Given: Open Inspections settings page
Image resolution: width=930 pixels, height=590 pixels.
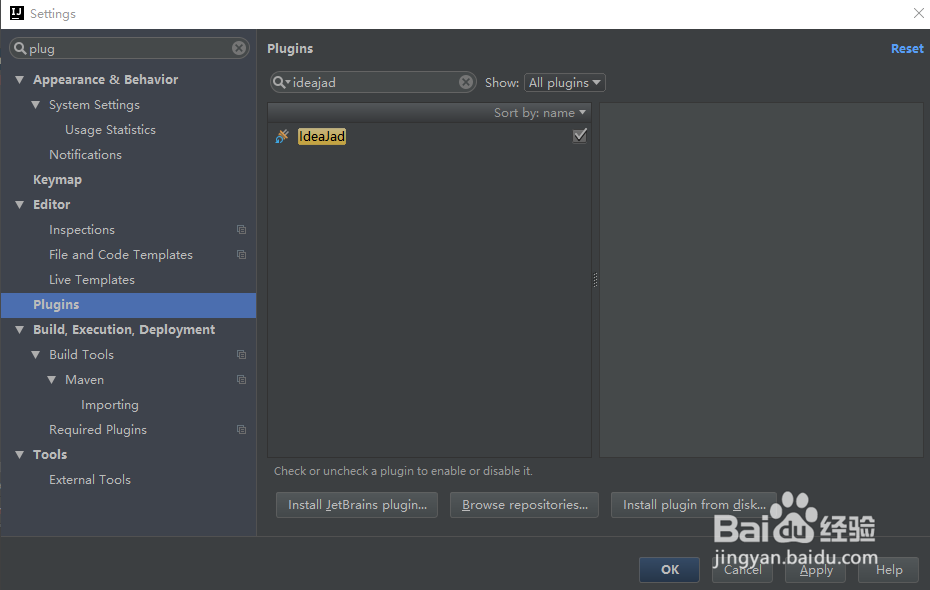Looking at the screenshot, I should tap(82, 229).
